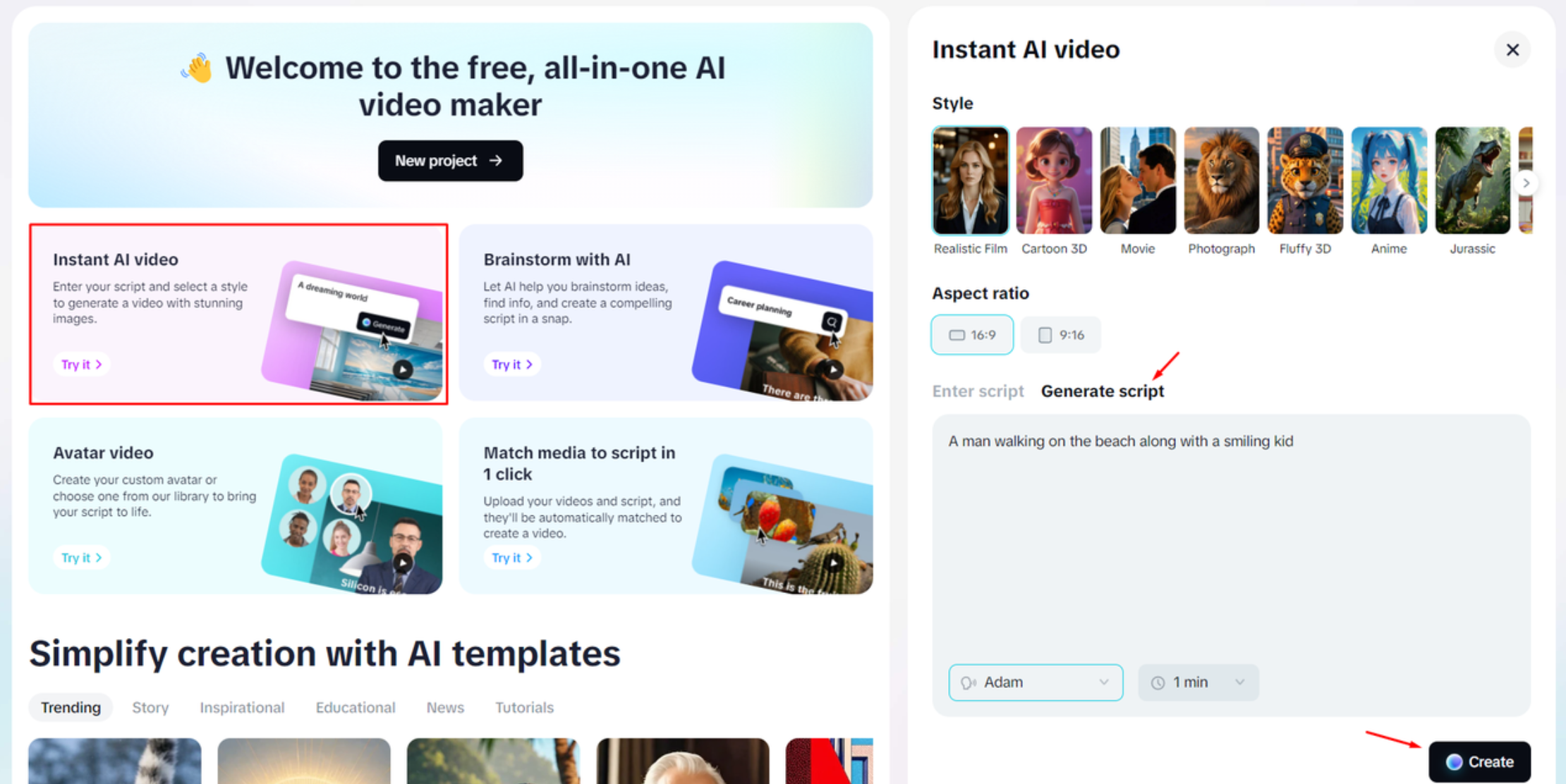The height and width of the screenshot is (784, 1566).
Task: Open the Generate script tab
Action: [1102, 391]
